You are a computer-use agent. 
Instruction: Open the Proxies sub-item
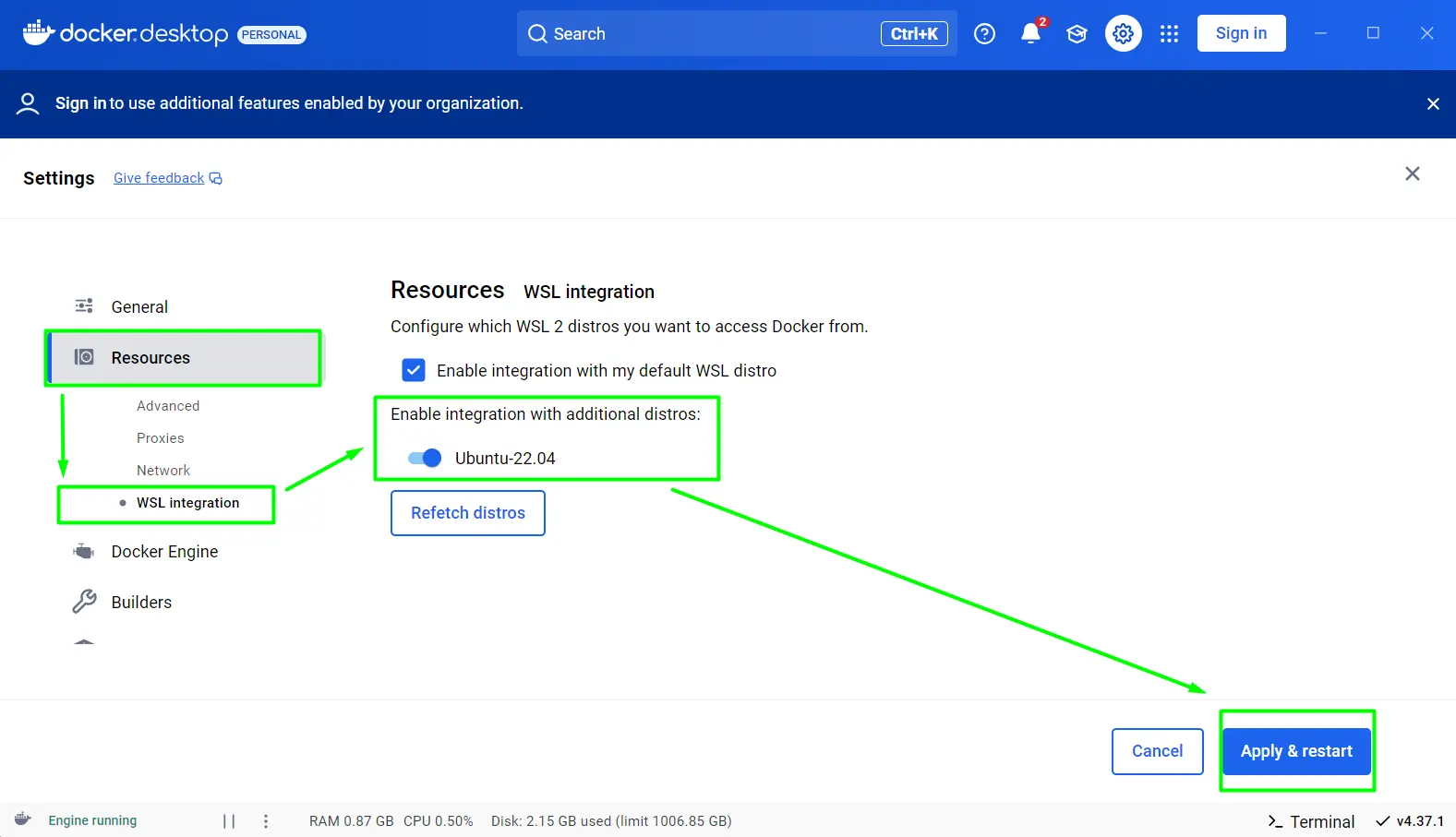click(161, 438)
